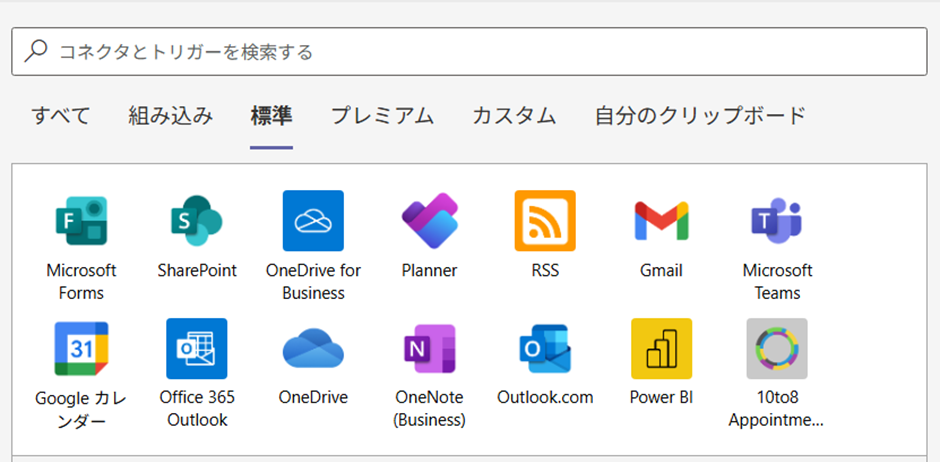
Task: Click the 'Microsoft Teams' label text
Action: (777, 282)
